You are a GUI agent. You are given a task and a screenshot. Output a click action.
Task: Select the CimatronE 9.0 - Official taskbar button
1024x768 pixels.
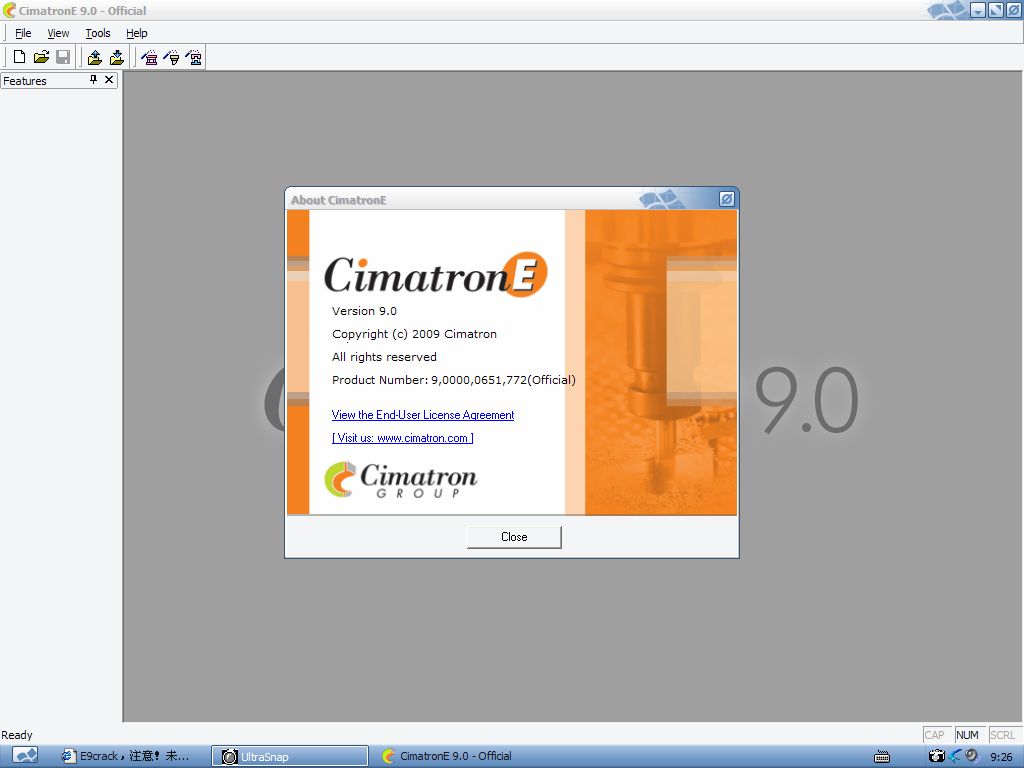[447, 756]
